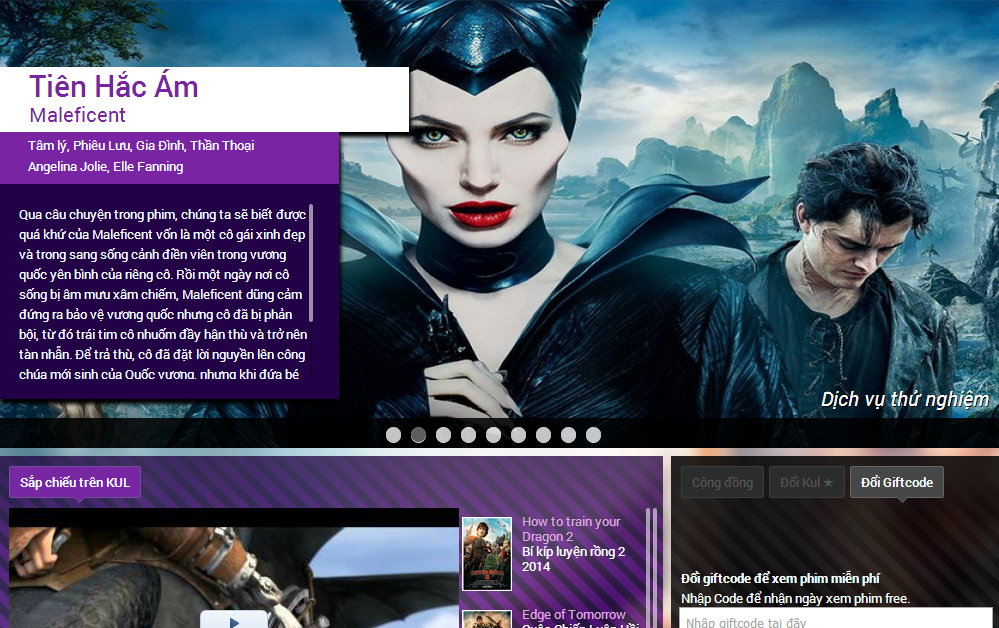Screen dimensions: 999x628
Task: Click Đổi giftcode để xem phim miễn phí heading
Action: 780,578
